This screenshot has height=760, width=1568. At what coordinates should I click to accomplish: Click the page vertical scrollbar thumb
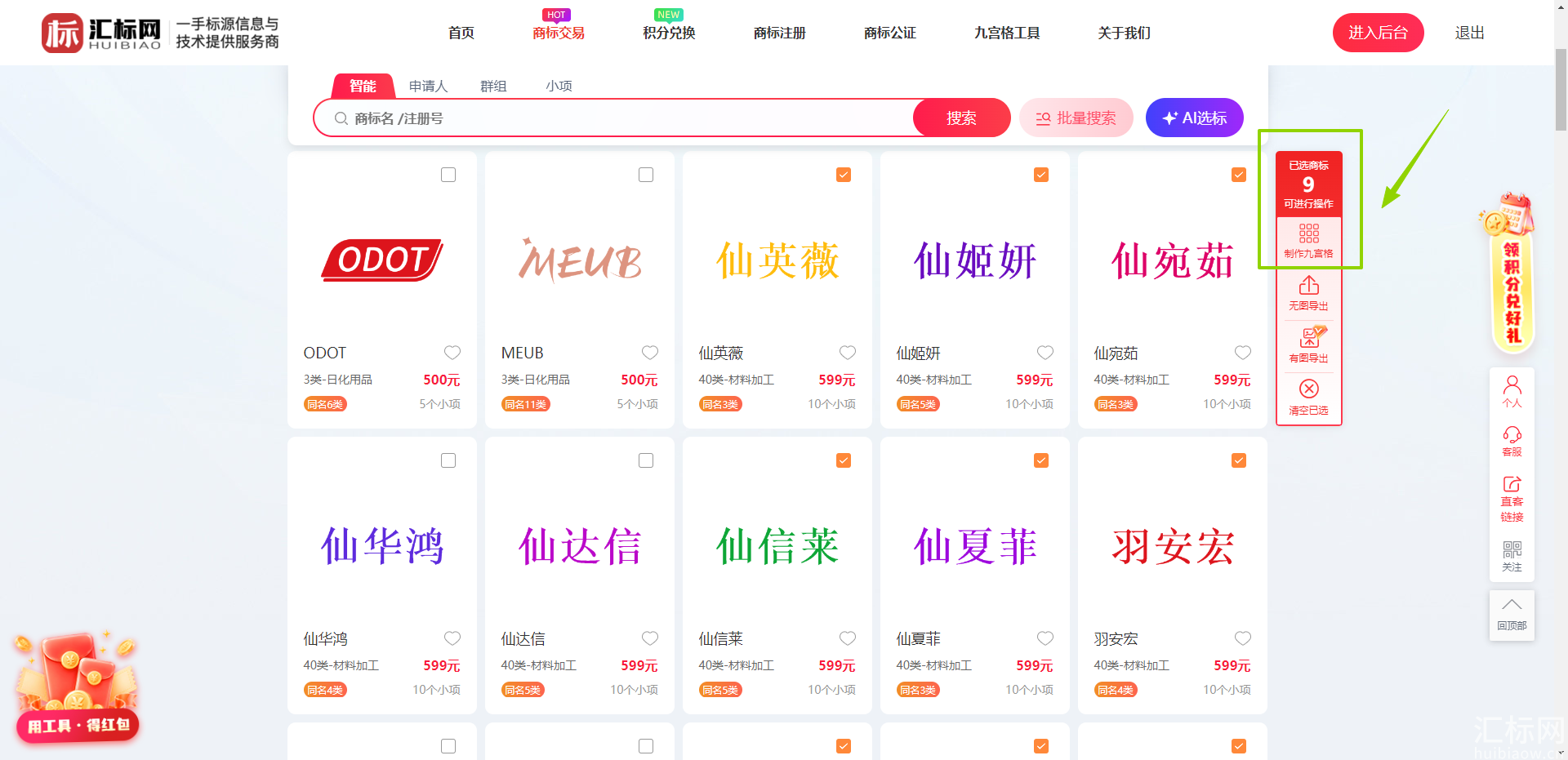1561,90
